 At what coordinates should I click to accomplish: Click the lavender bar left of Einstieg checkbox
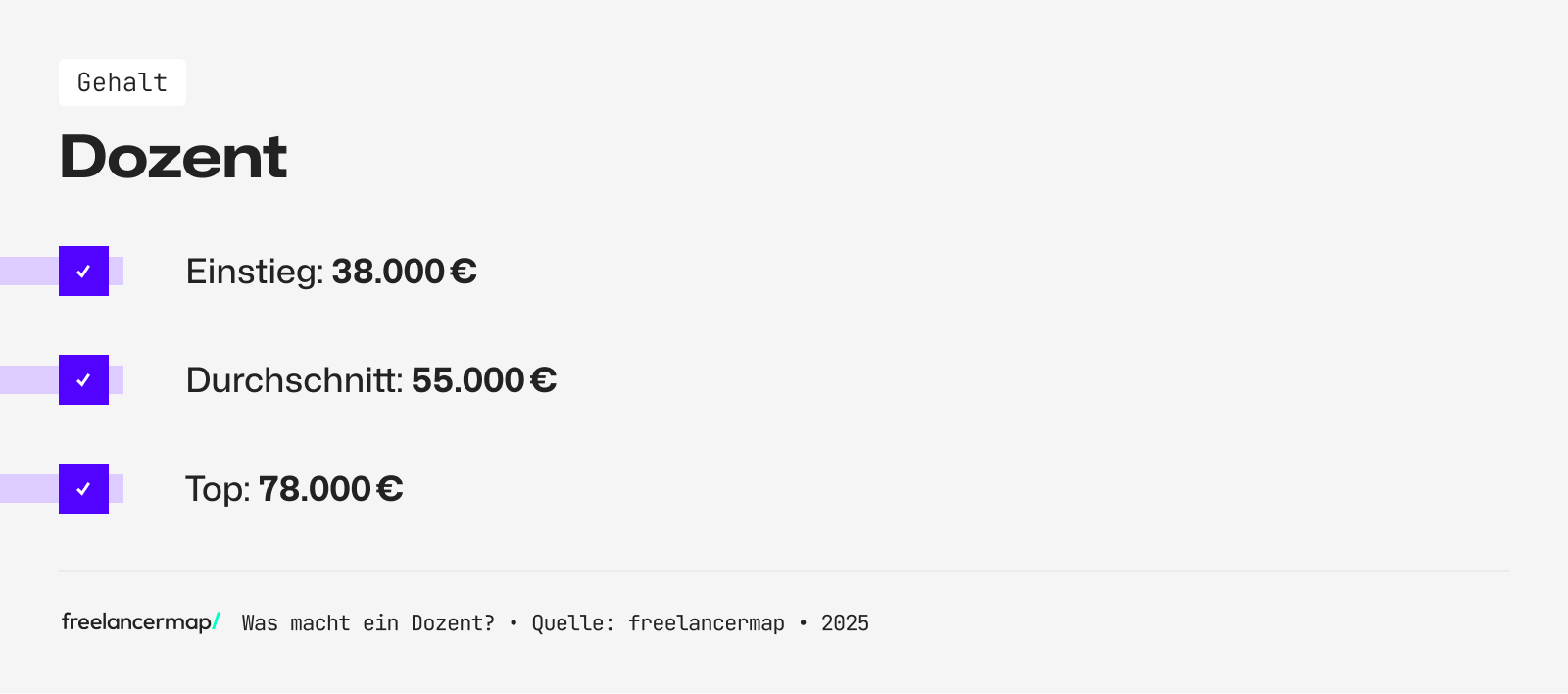tap(28, 272)
